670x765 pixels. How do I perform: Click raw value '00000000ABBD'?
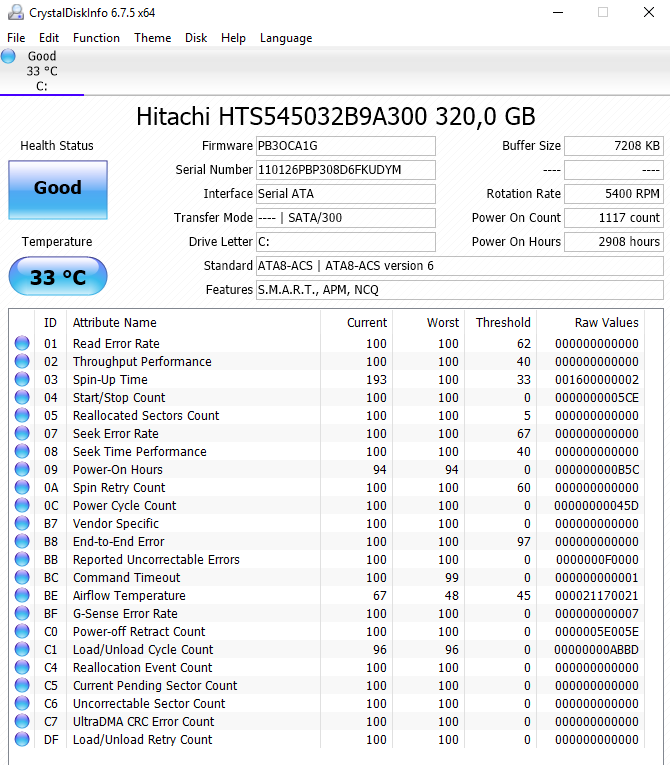[596, 649]
